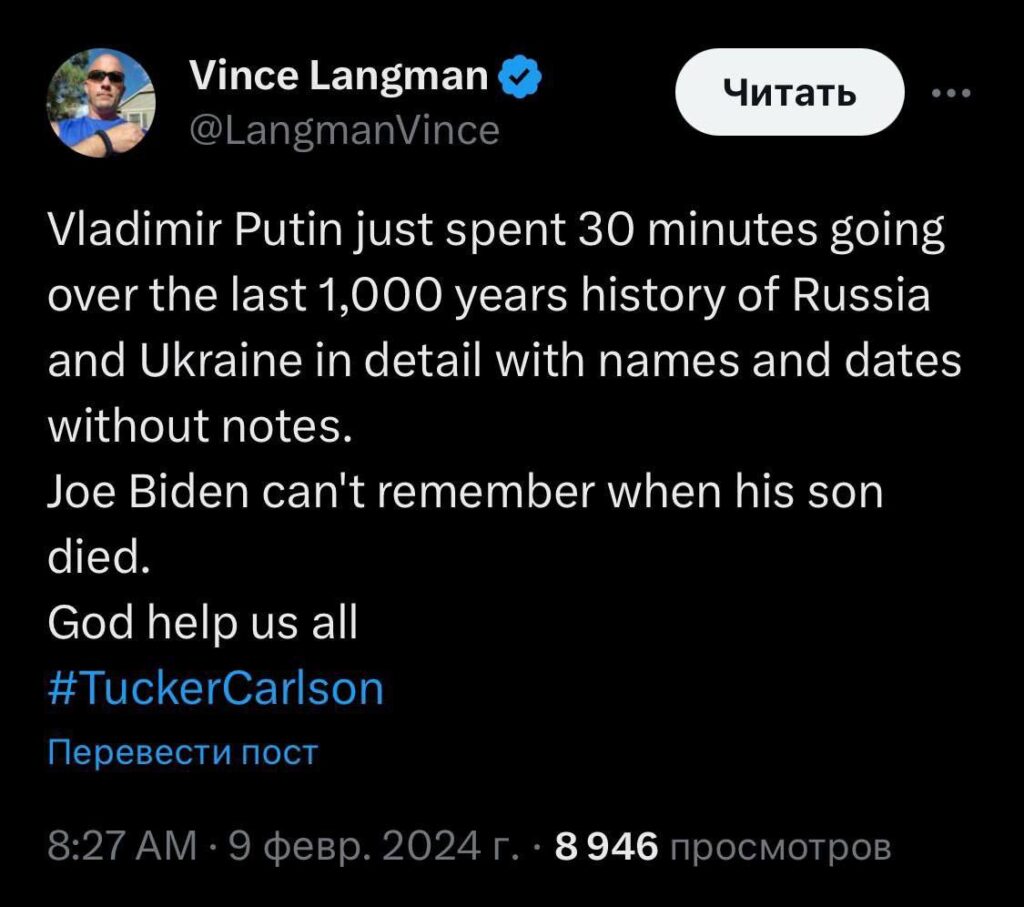Translate the post via Перевести пост
Viewport: 1024px width, 907px height.
point(182,752)
